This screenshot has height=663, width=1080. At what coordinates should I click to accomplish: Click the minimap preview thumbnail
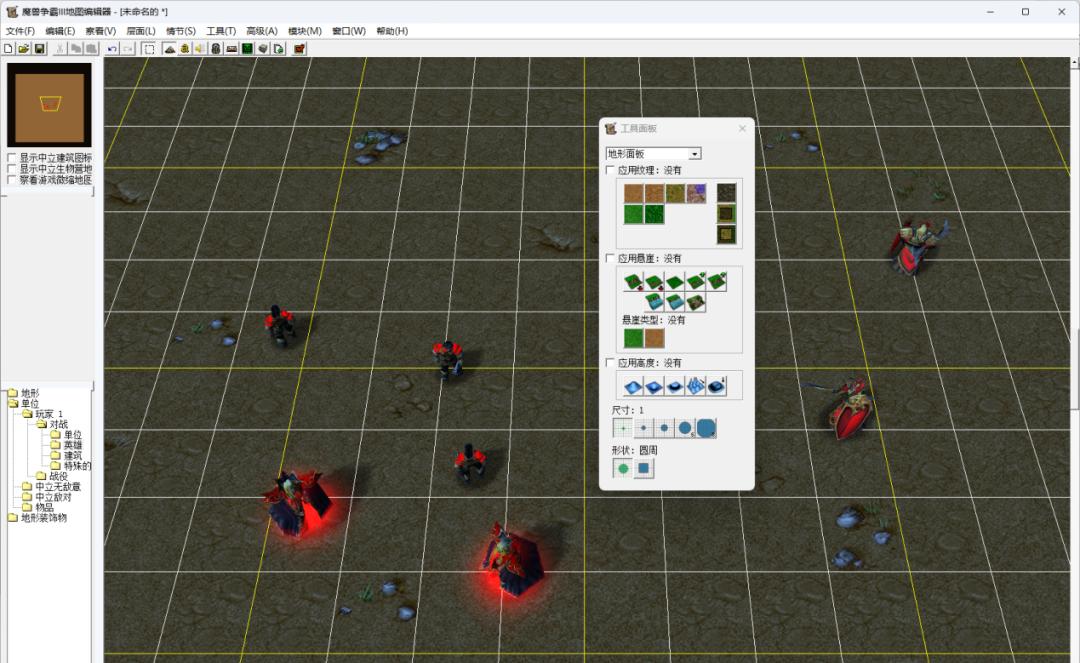click(x=49, y=105)
